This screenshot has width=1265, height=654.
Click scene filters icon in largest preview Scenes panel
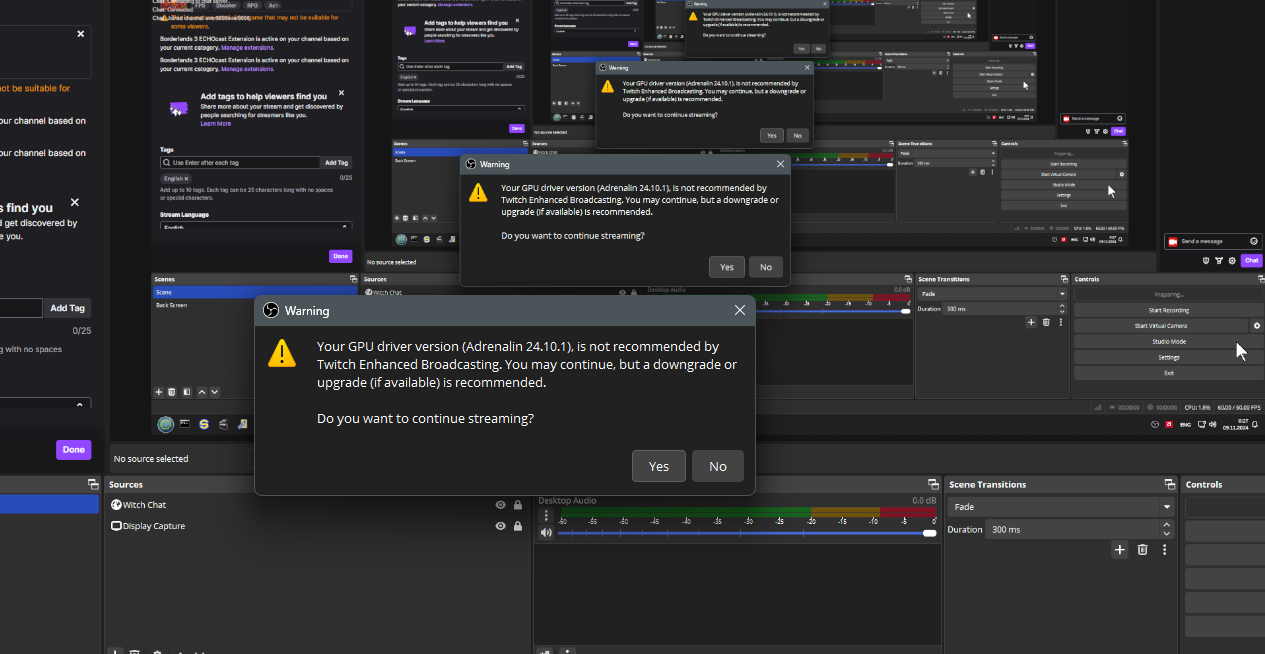pyautogui.click(x=186, y=392)
